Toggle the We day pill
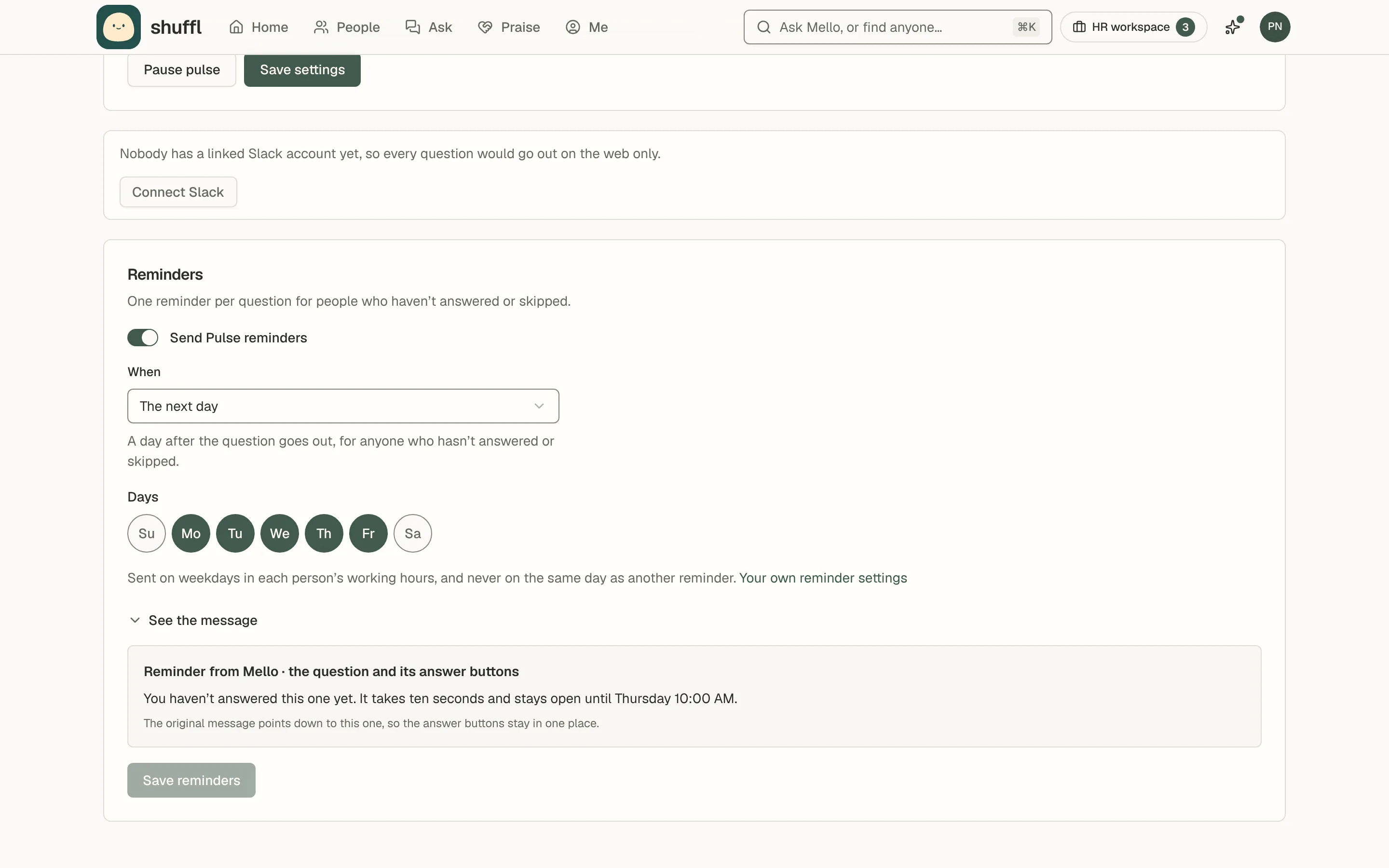The height and width of the screenshot is (868, 1389). [280, 533]
